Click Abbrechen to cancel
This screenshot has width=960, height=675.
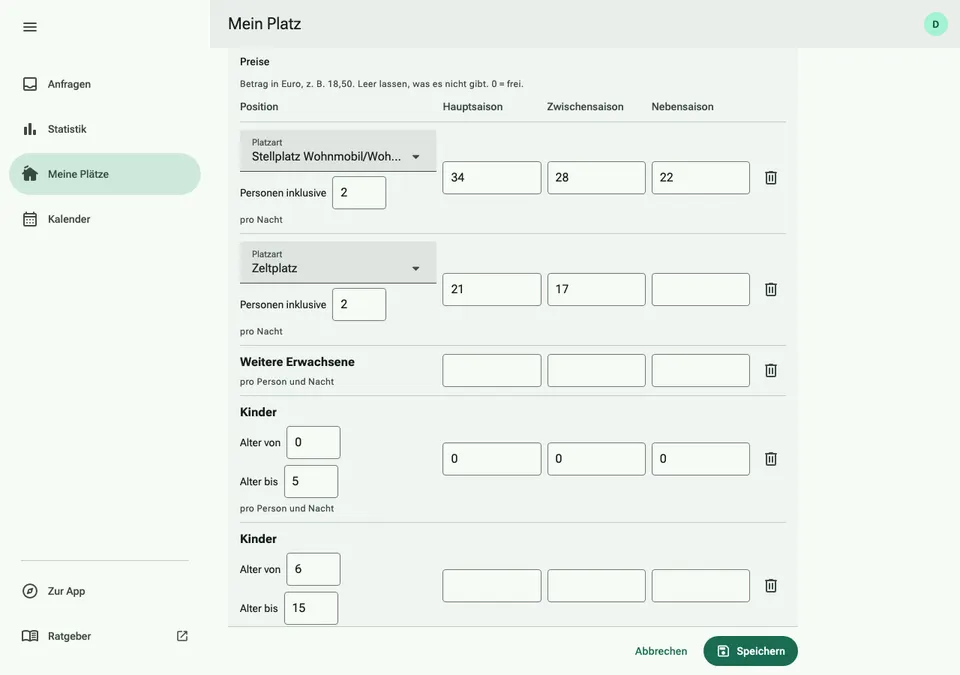pyautogui.click(x=661, y=651)
